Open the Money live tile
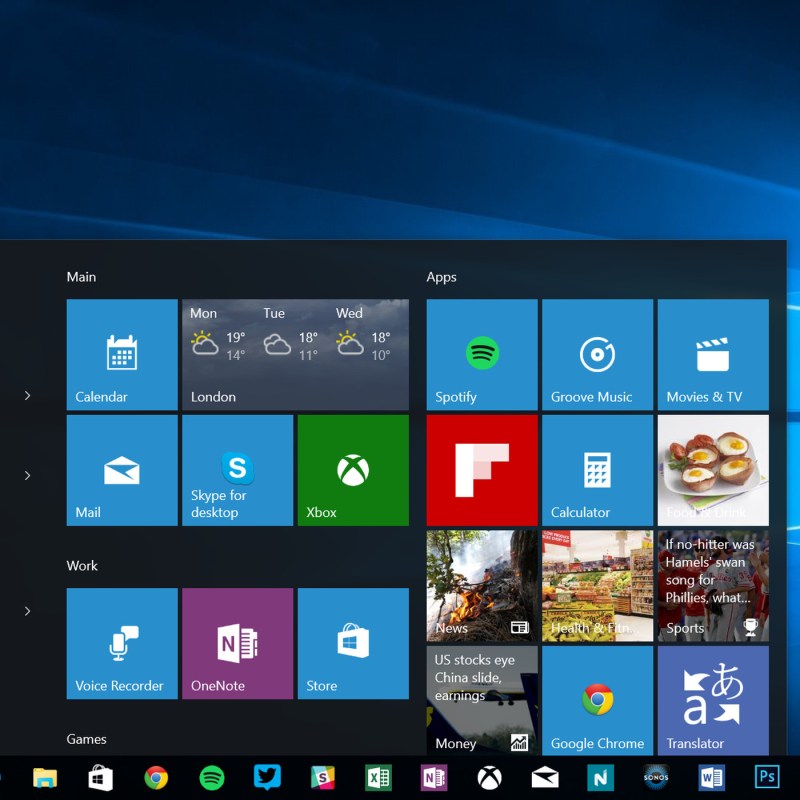 [x=482, y=701]
